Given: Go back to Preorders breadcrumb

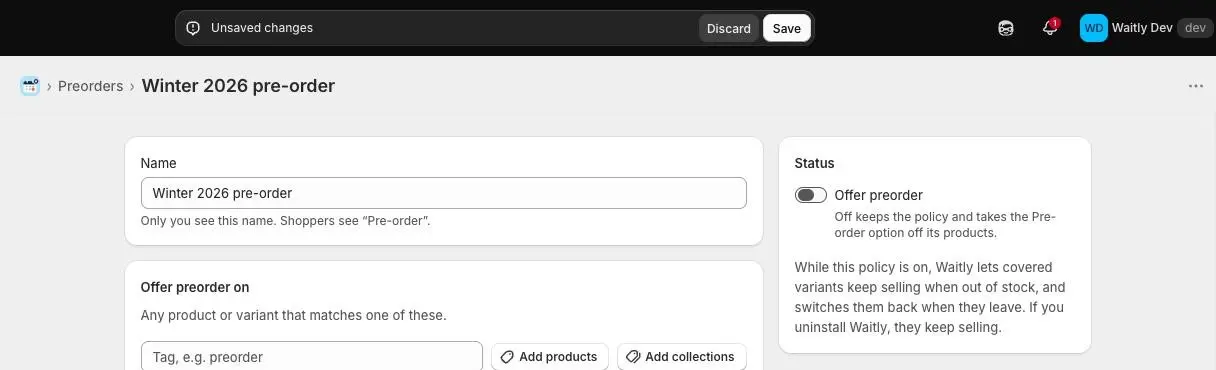Looking at the screenshot, I should click(x=90, y=86).
